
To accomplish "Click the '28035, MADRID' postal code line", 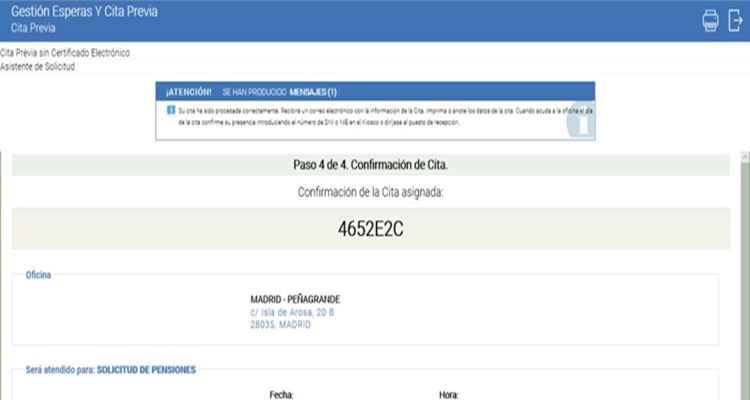I will (x=280, y=324).
